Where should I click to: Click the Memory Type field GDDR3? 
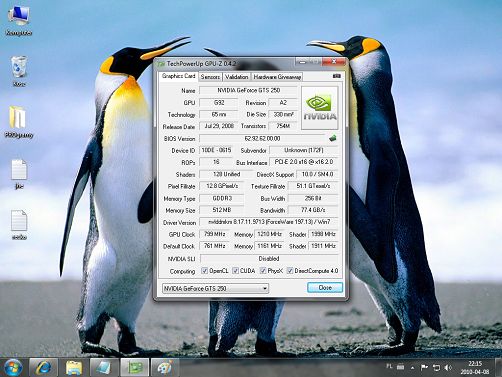(x=222, y=198)
